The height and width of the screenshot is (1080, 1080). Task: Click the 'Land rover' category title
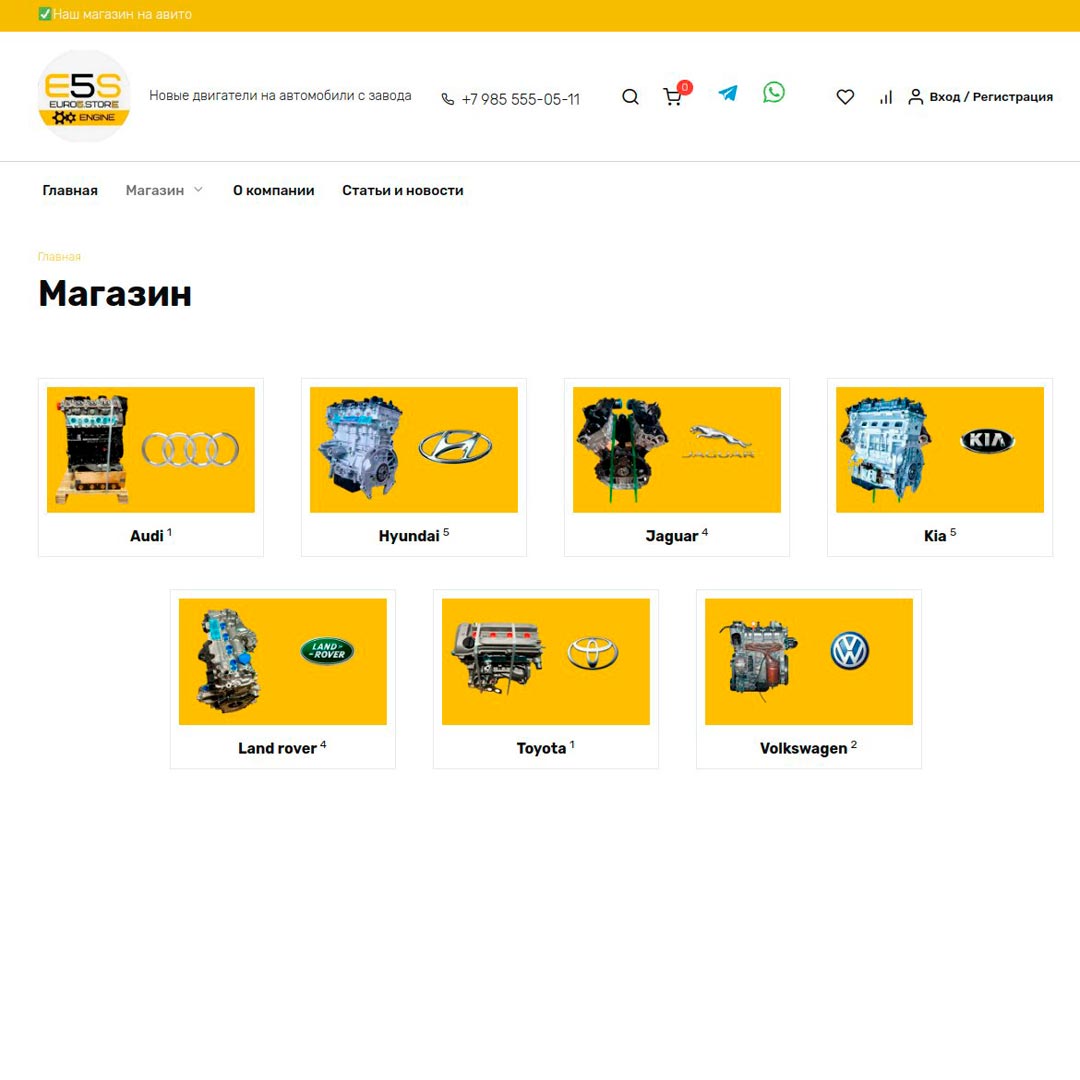[x=278, y=748]
